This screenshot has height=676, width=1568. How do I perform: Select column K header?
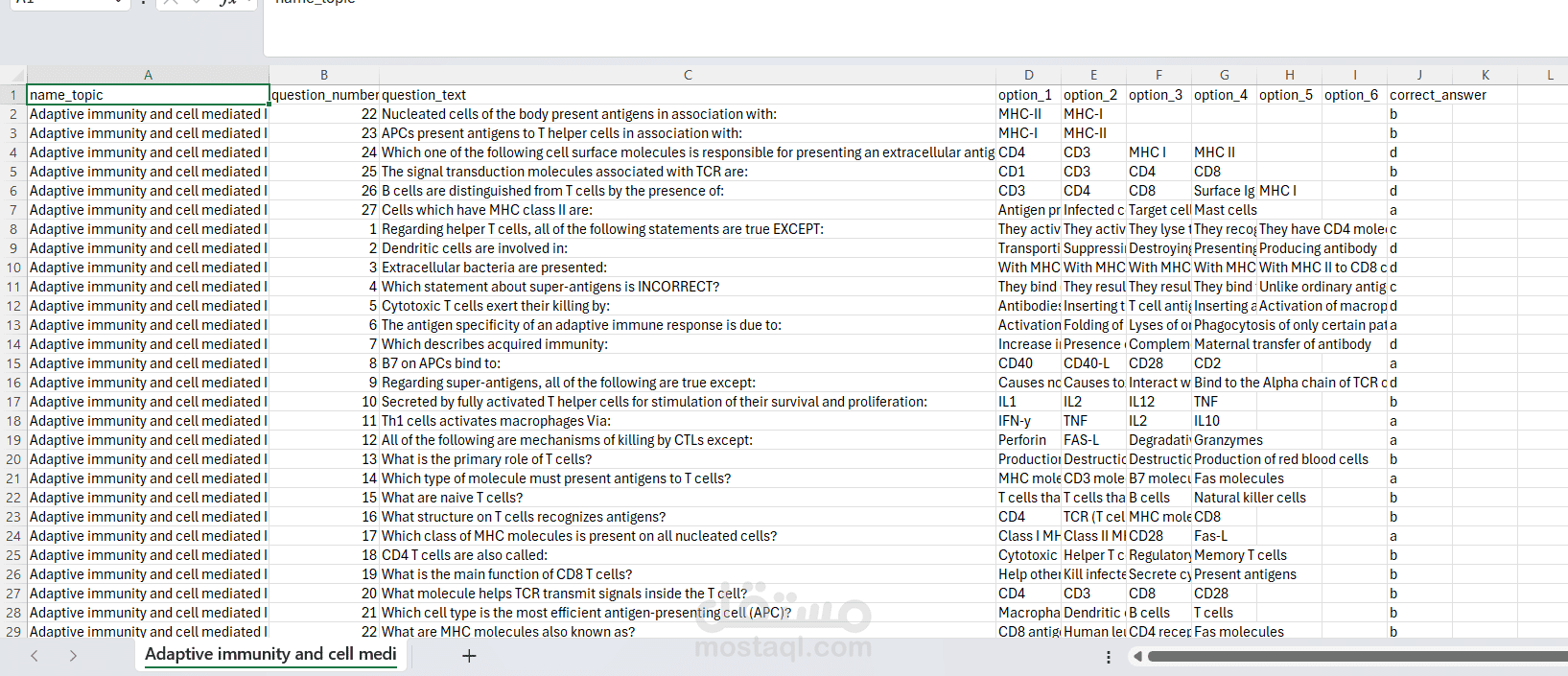click(x=1486, y=75)
